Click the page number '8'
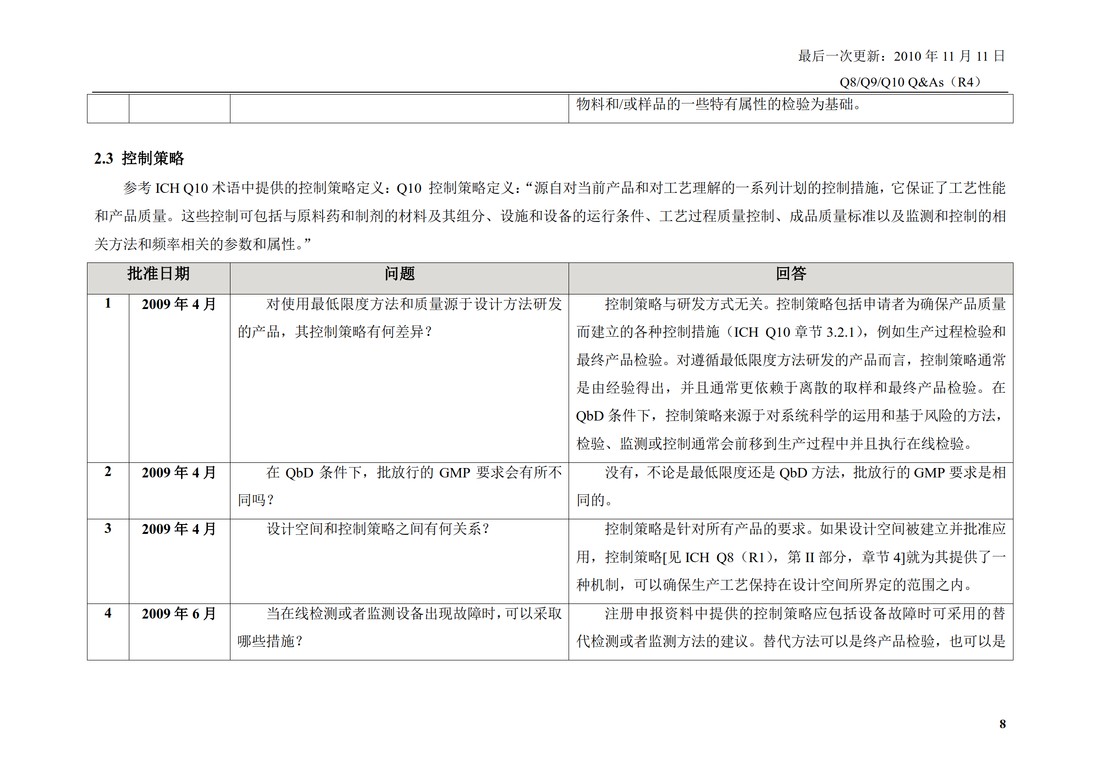Viewport: 1100px width, 778px height. tap(1002, 724)
